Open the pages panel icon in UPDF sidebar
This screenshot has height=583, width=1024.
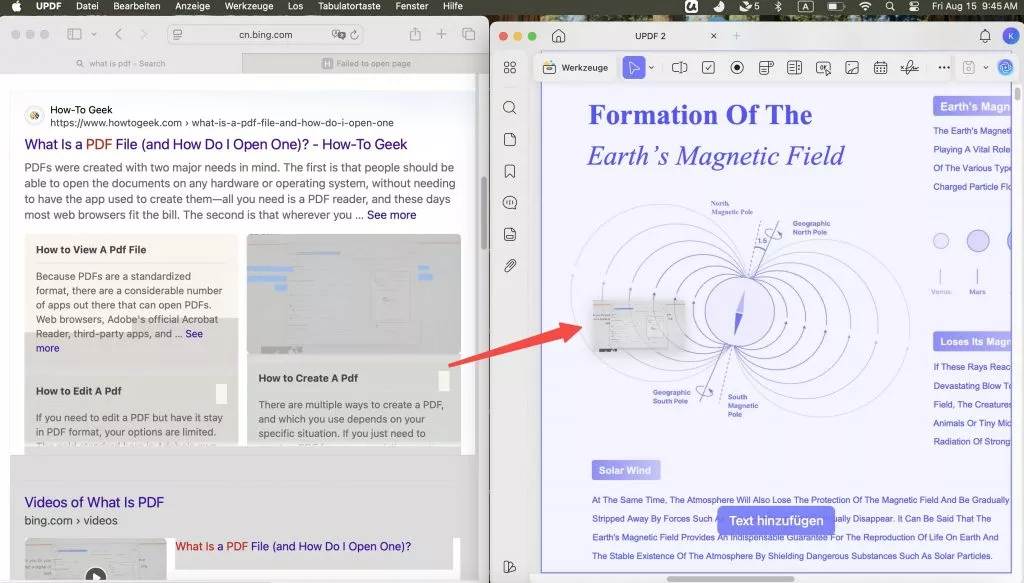(x=510, y=140)
